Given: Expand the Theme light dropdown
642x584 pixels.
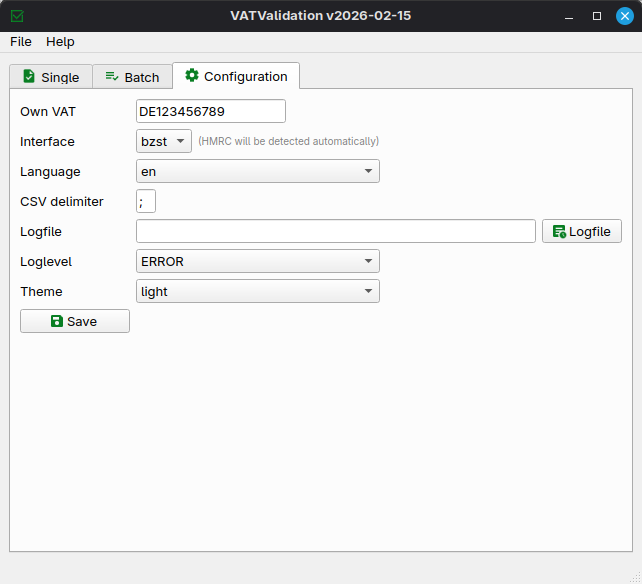Looking at the screenshot, I should coord(258,291).
